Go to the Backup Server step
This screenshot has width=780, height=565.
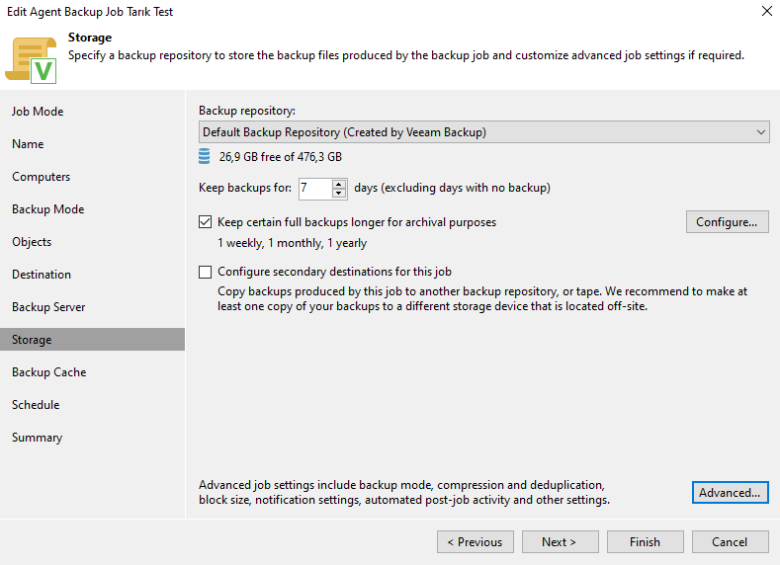(x=49, y=307)
